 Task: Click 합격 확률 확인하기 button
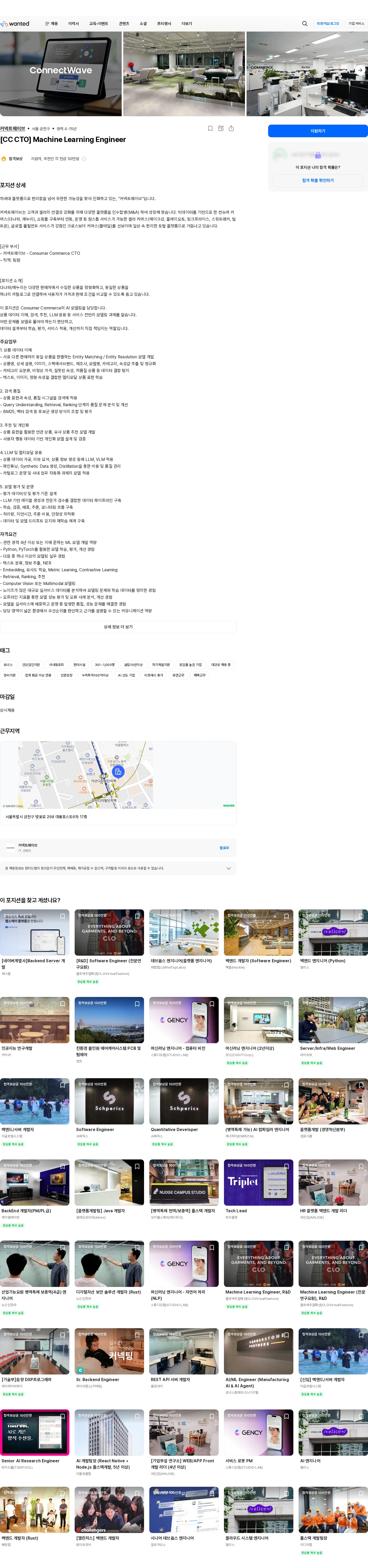[318, 180]
